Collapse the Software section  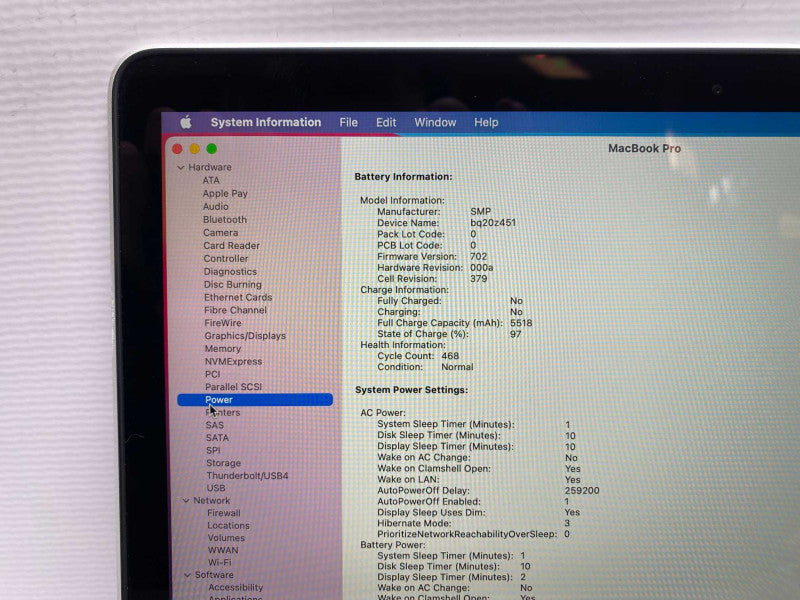pyautogui.click(x=188, y=575)
